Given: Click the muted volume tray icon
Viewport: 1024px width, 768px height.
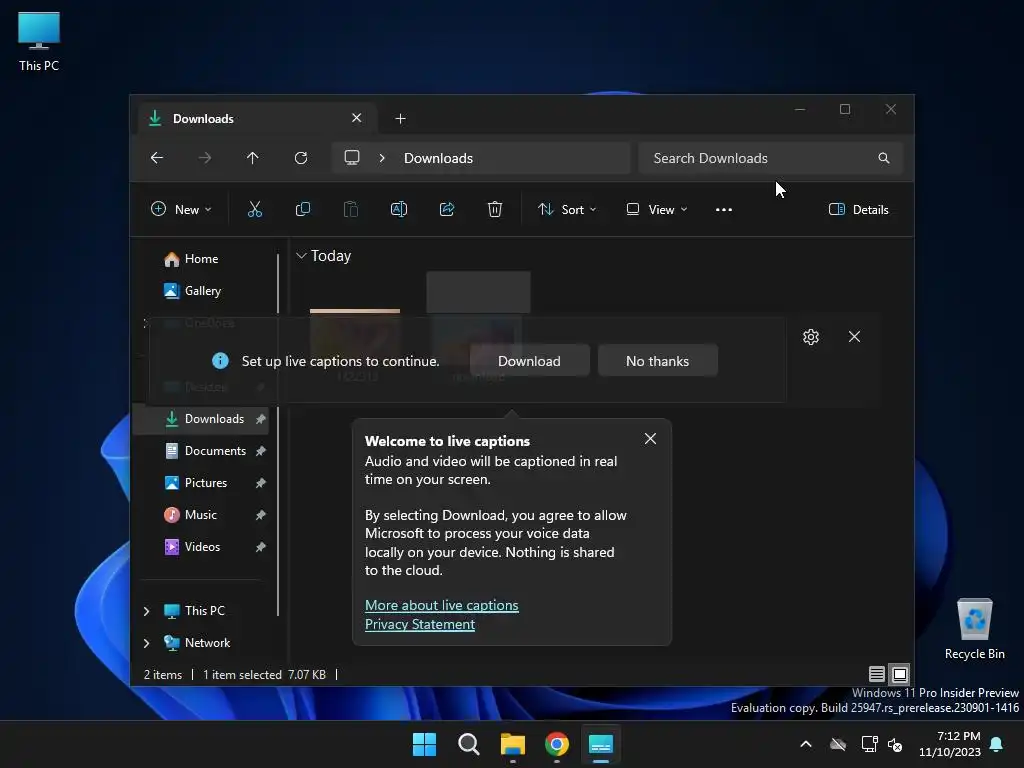Looking at the screenshot, I should point(895,744).
